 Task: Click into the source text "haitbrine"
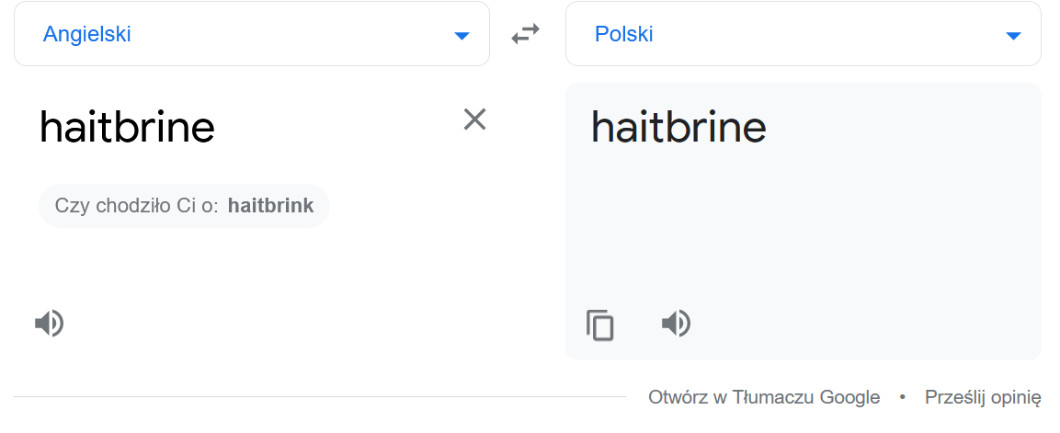[x=127, y=127]
